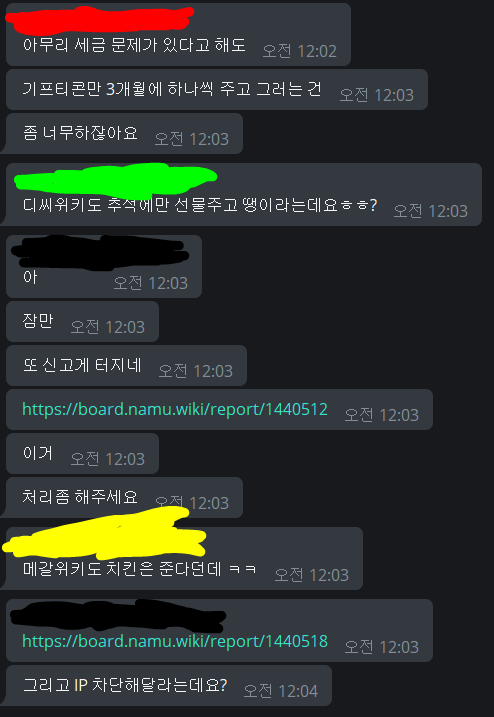The width and height of the screenshot is (494, 717).
Task: Select the message '또 신고게 터지네'
Action: pos(82,365)
